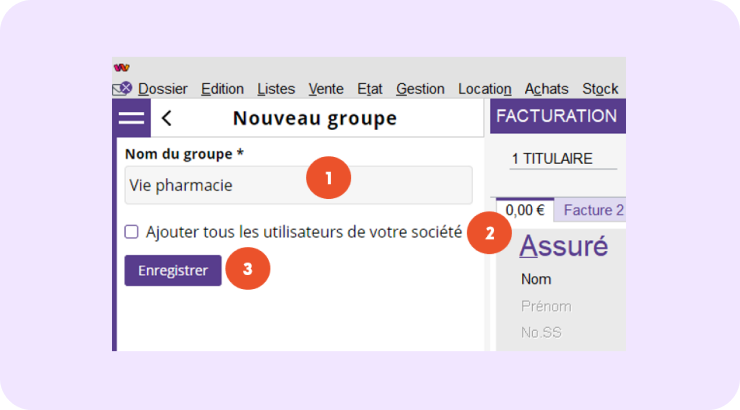Screen dimensions: 740x410
Task: Tick the Ajouter tous les utilisateurs checkbox
Action: pos(132,232)
